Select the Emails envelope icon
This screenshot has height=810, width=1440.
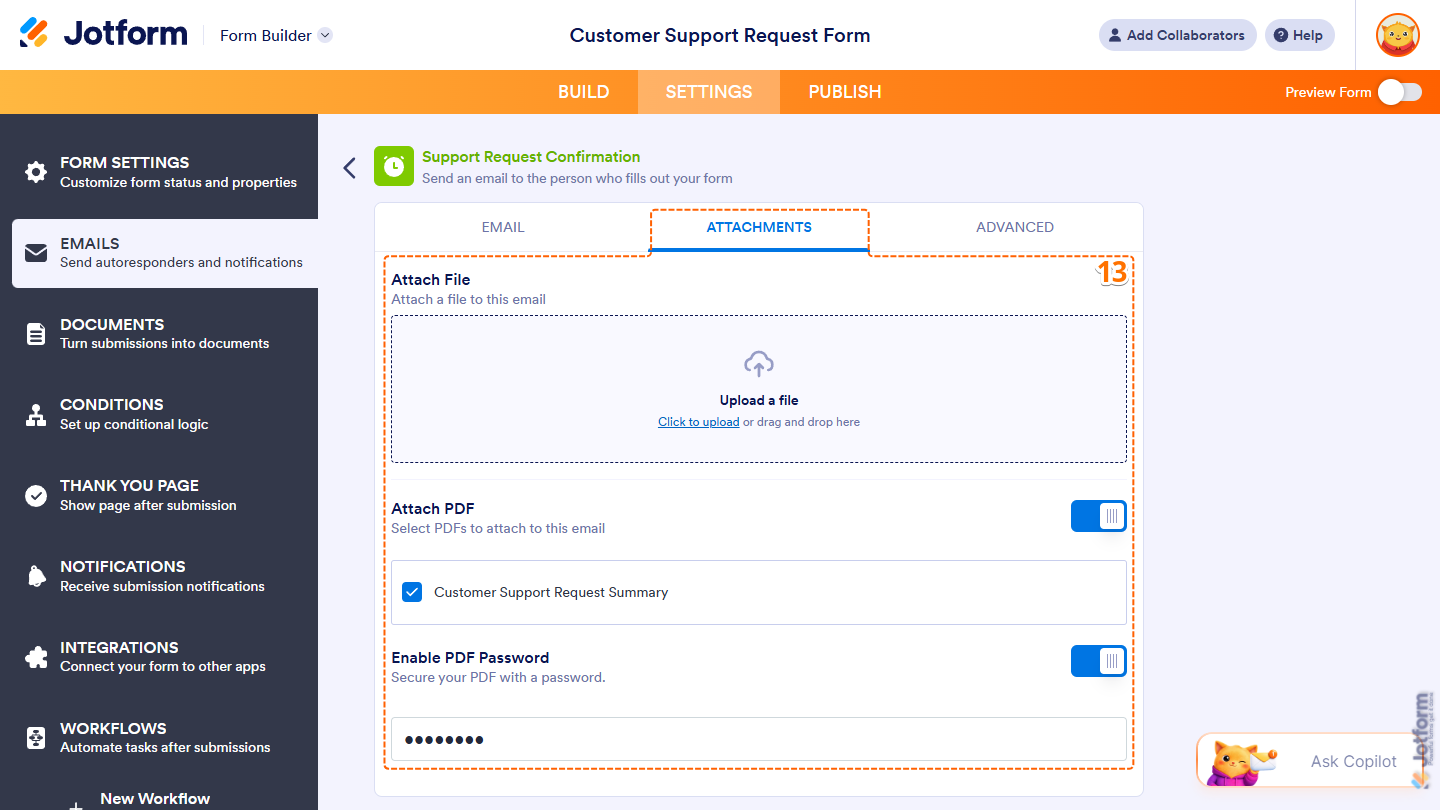(x=36, y=253)
